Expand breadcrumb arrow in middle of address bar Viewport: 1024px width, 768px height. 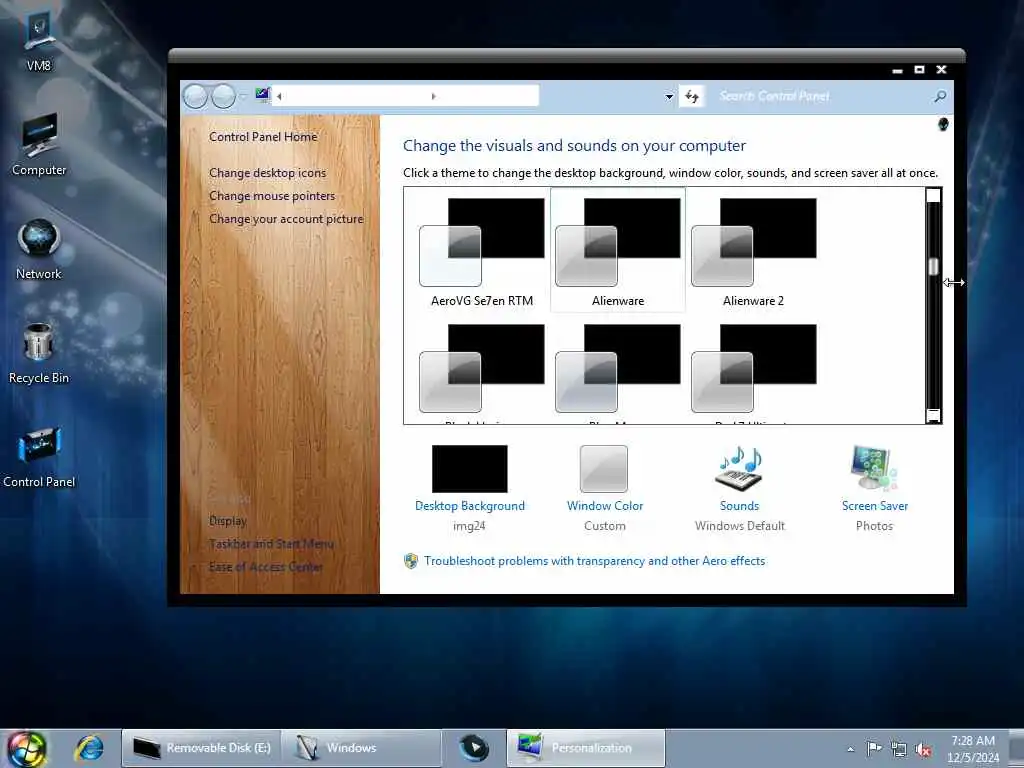click(433, 97)
